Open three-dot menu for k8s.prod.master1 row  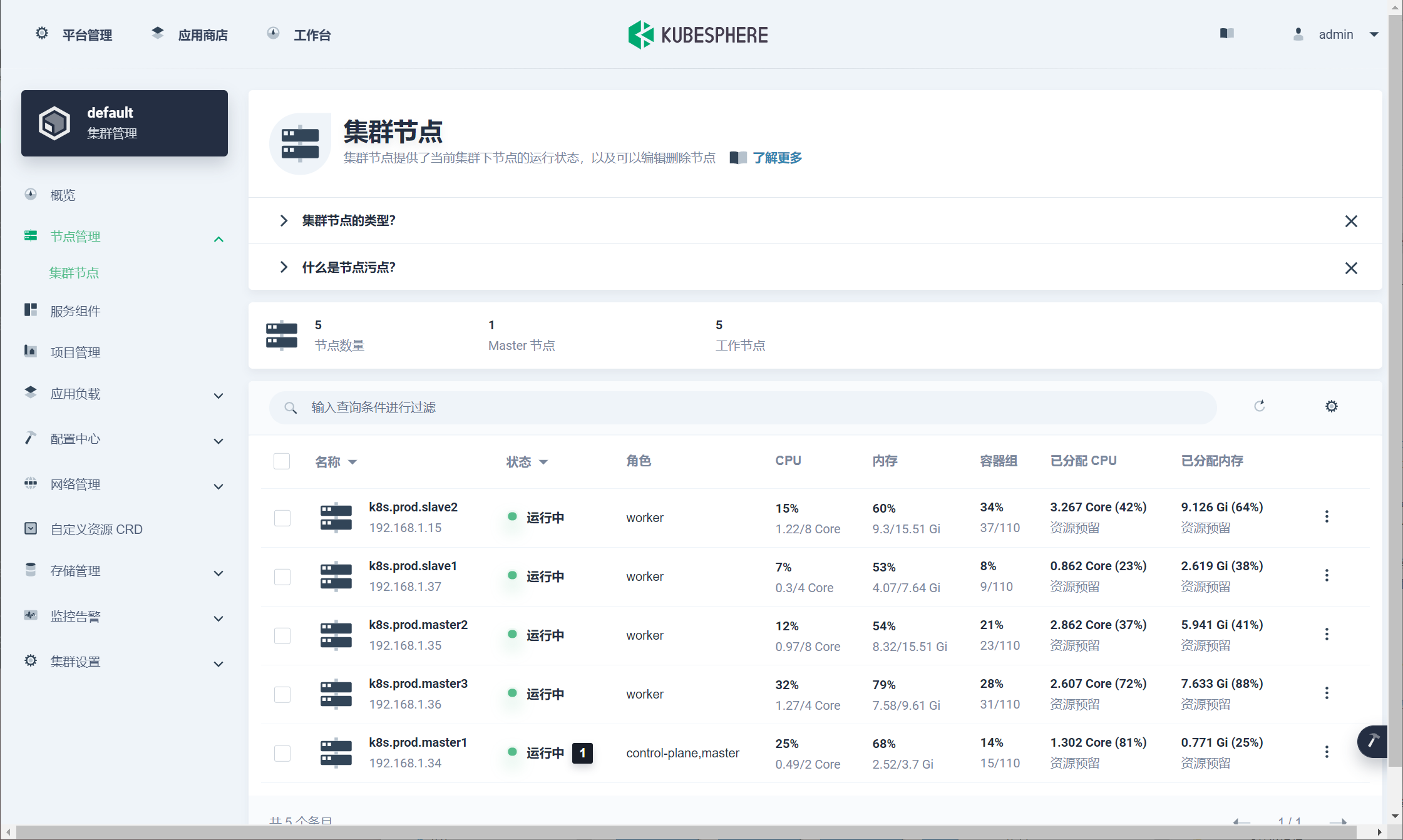tap(1326, 752)
